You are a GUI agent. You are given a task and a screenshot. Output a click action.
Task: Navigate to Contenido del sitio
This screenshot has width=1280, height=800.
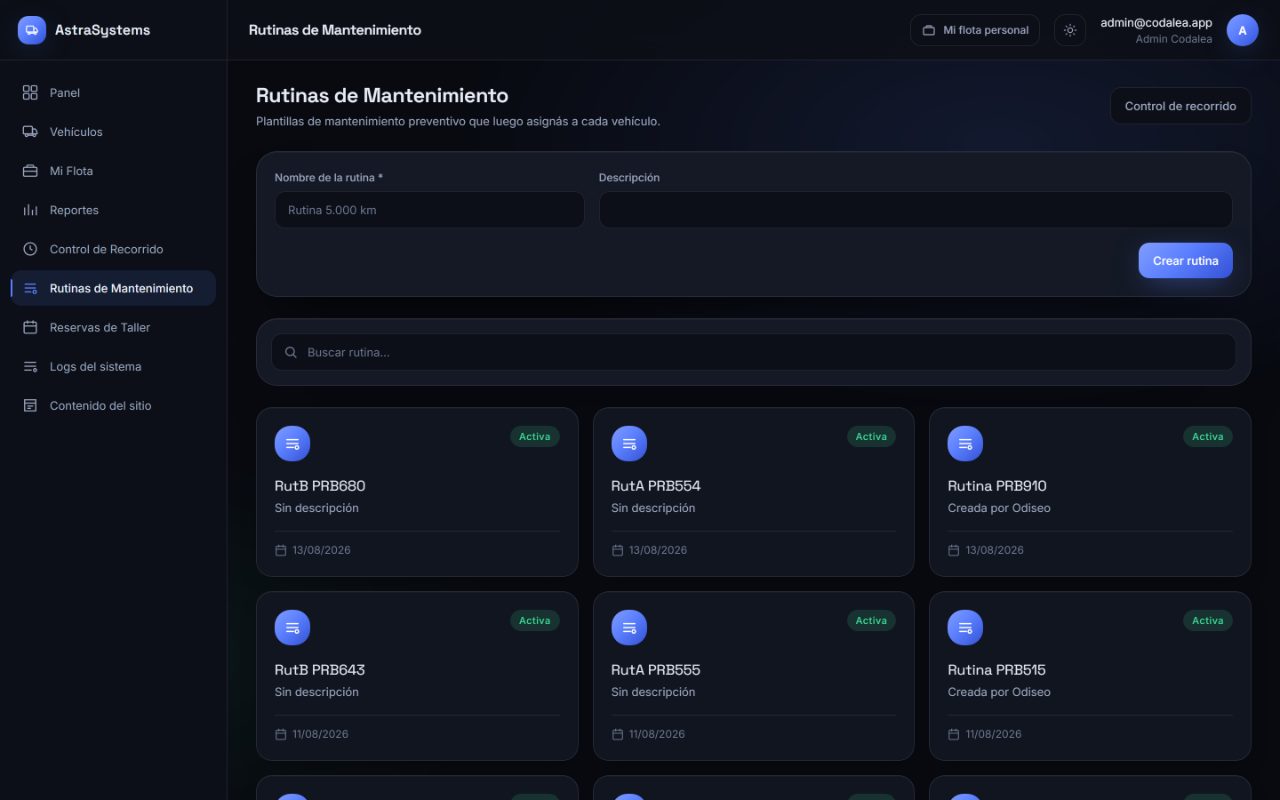[x=113, y=405]
